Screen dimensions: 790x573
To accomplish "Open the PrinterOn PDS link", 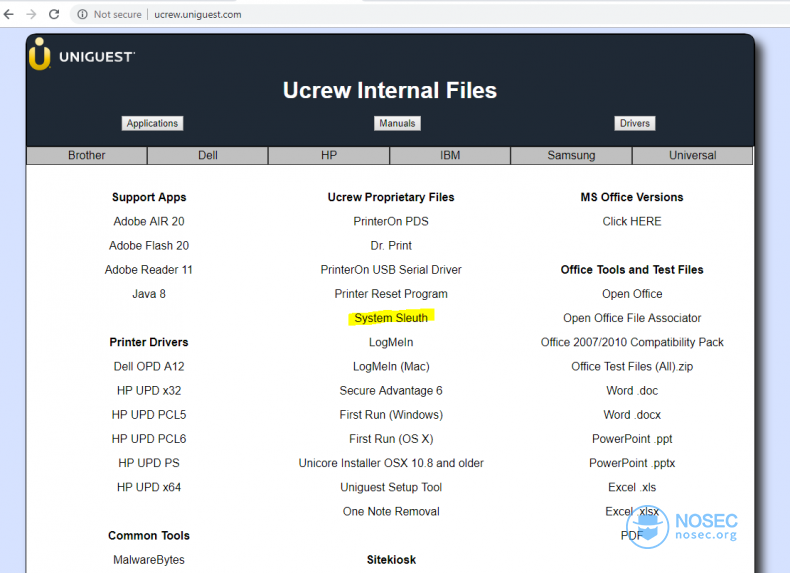I will [x=391, y=221].
